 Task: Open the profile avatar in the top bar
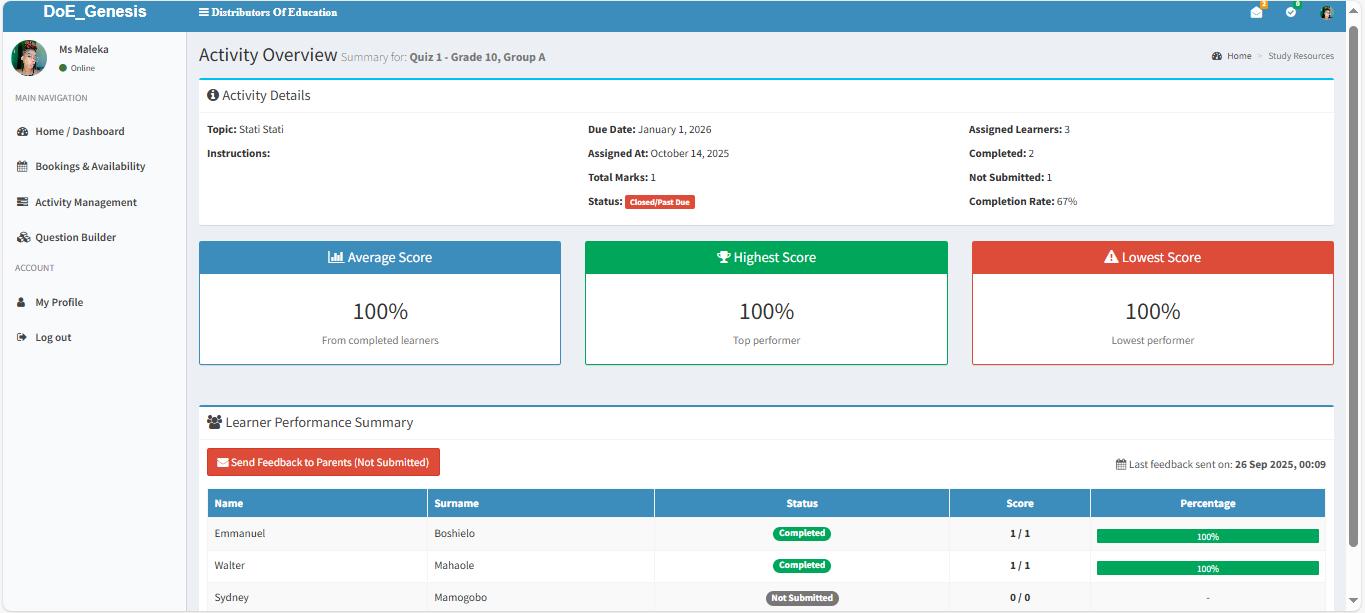(1326, 13)
